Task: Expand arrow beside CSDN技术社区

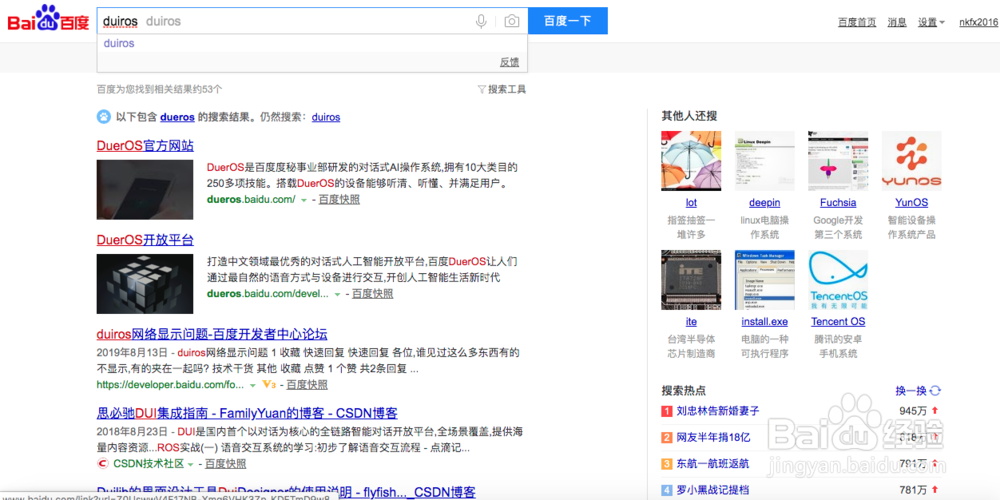Action: [x=191, y=464]
